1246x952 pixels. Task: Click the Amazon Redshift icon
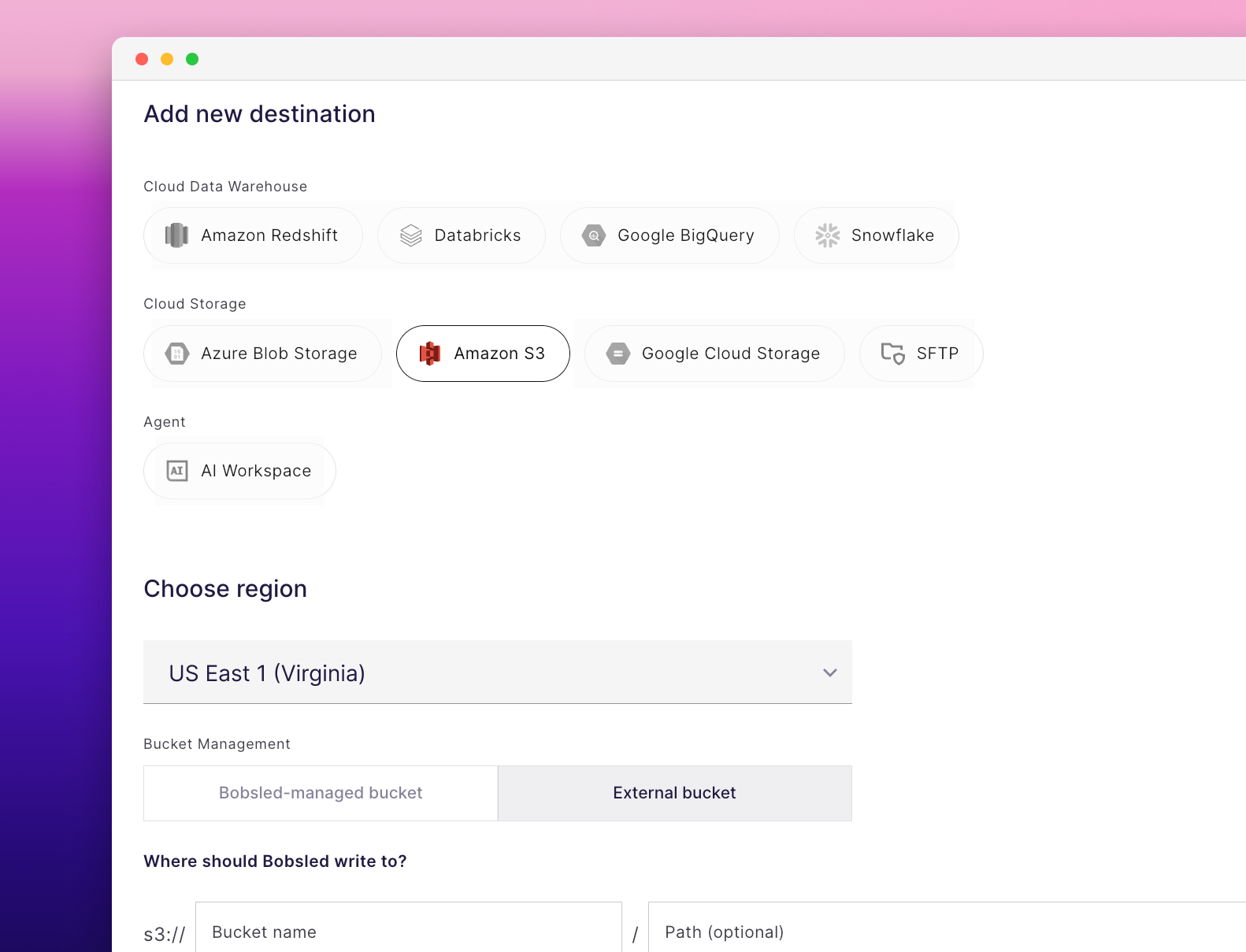click(176, 235)
